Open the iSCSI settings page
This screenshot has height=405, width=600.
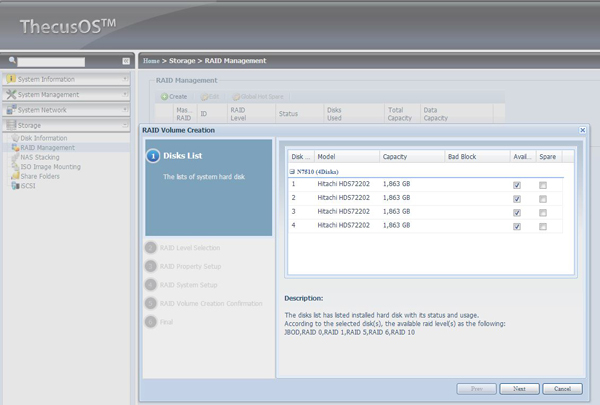click(x=28, y=185)
